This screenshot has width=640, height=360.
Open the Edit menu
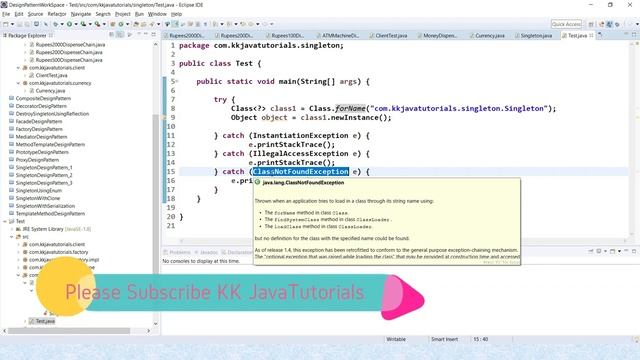point(19,14)
